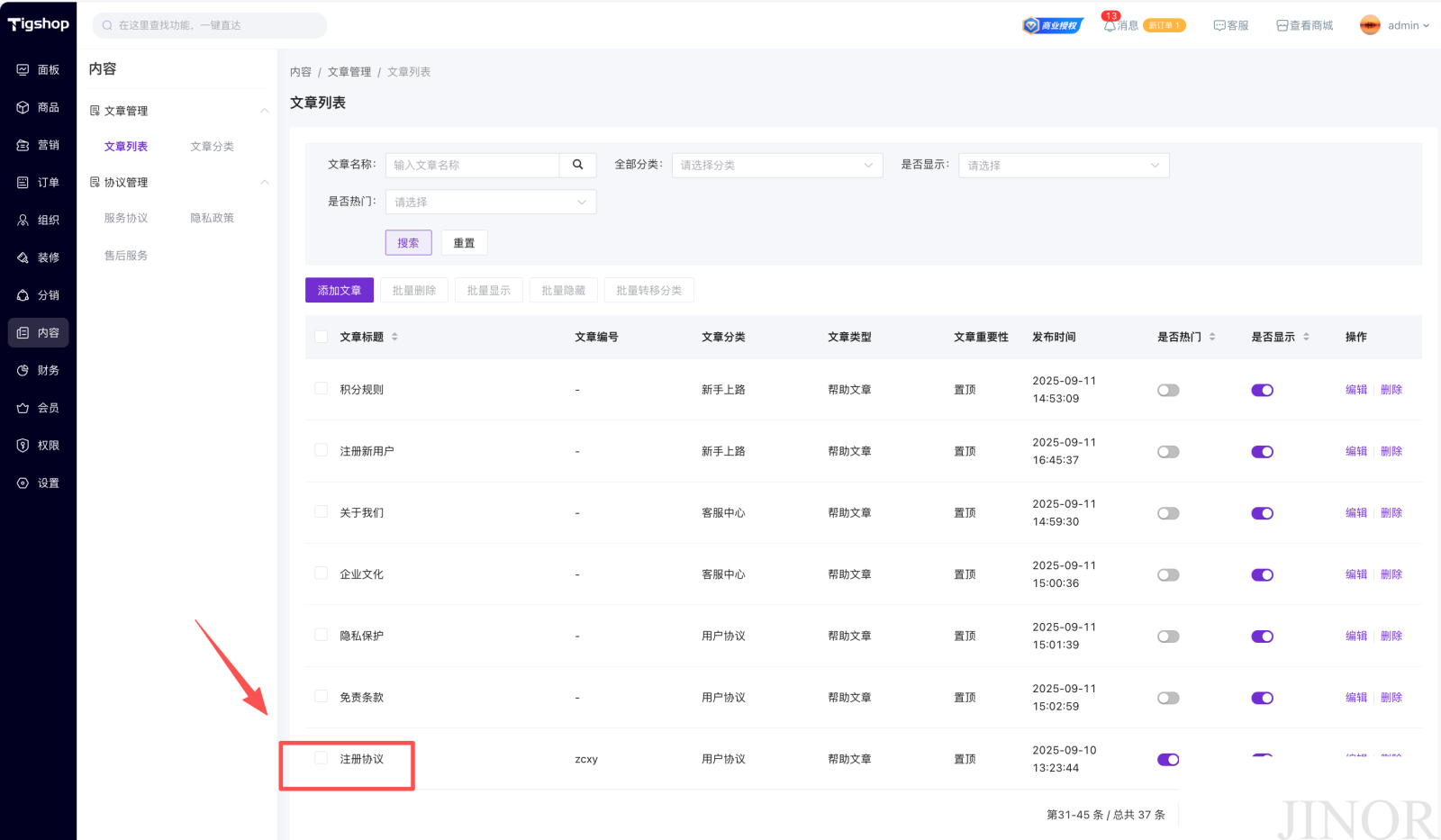Click the 注册协议 article title
This screenshot has width=1441, height=840.
[362, 759]
